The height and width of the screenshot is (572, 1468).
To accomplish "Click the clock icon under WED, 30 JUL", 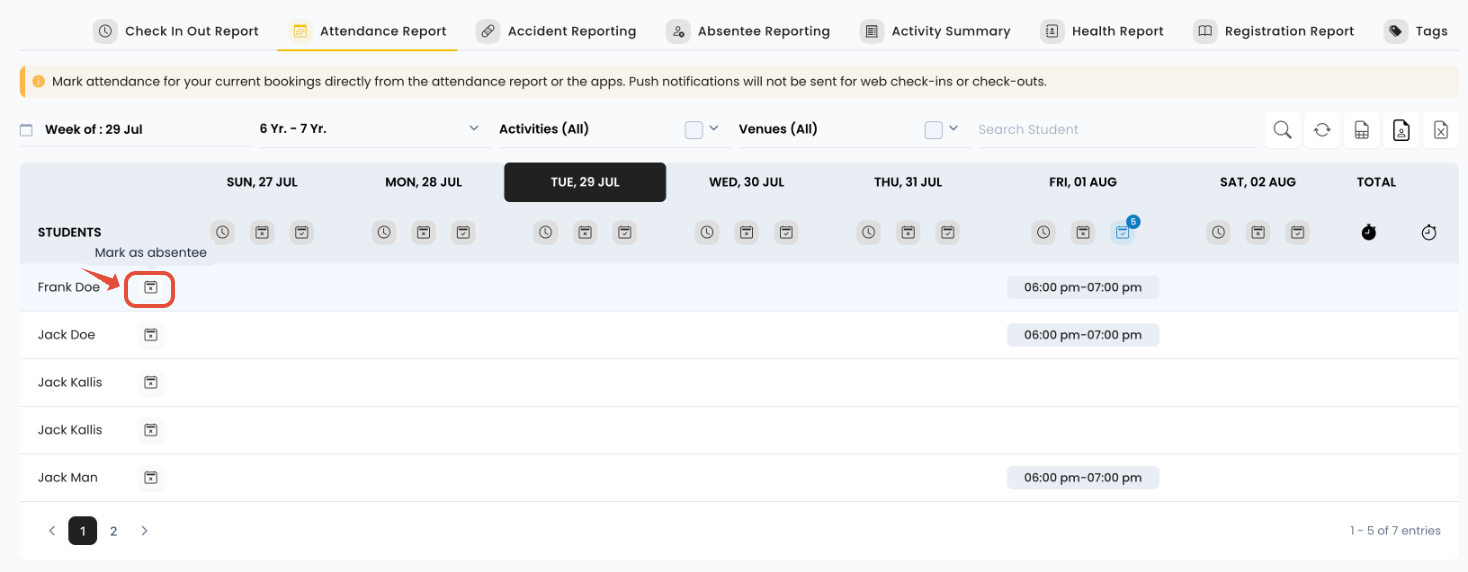I will tap(707, 232).
